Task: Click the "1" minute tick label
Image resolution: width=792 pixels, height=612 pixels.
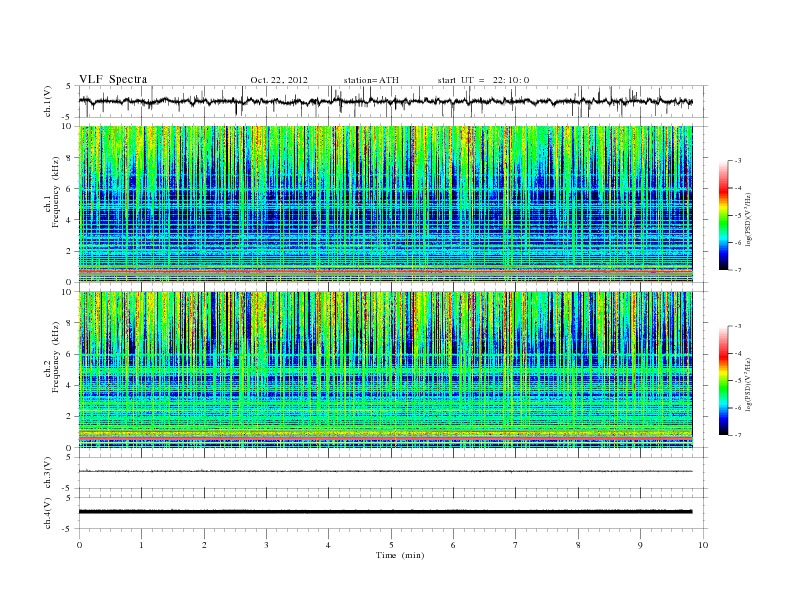Action: tap(141, 545)
